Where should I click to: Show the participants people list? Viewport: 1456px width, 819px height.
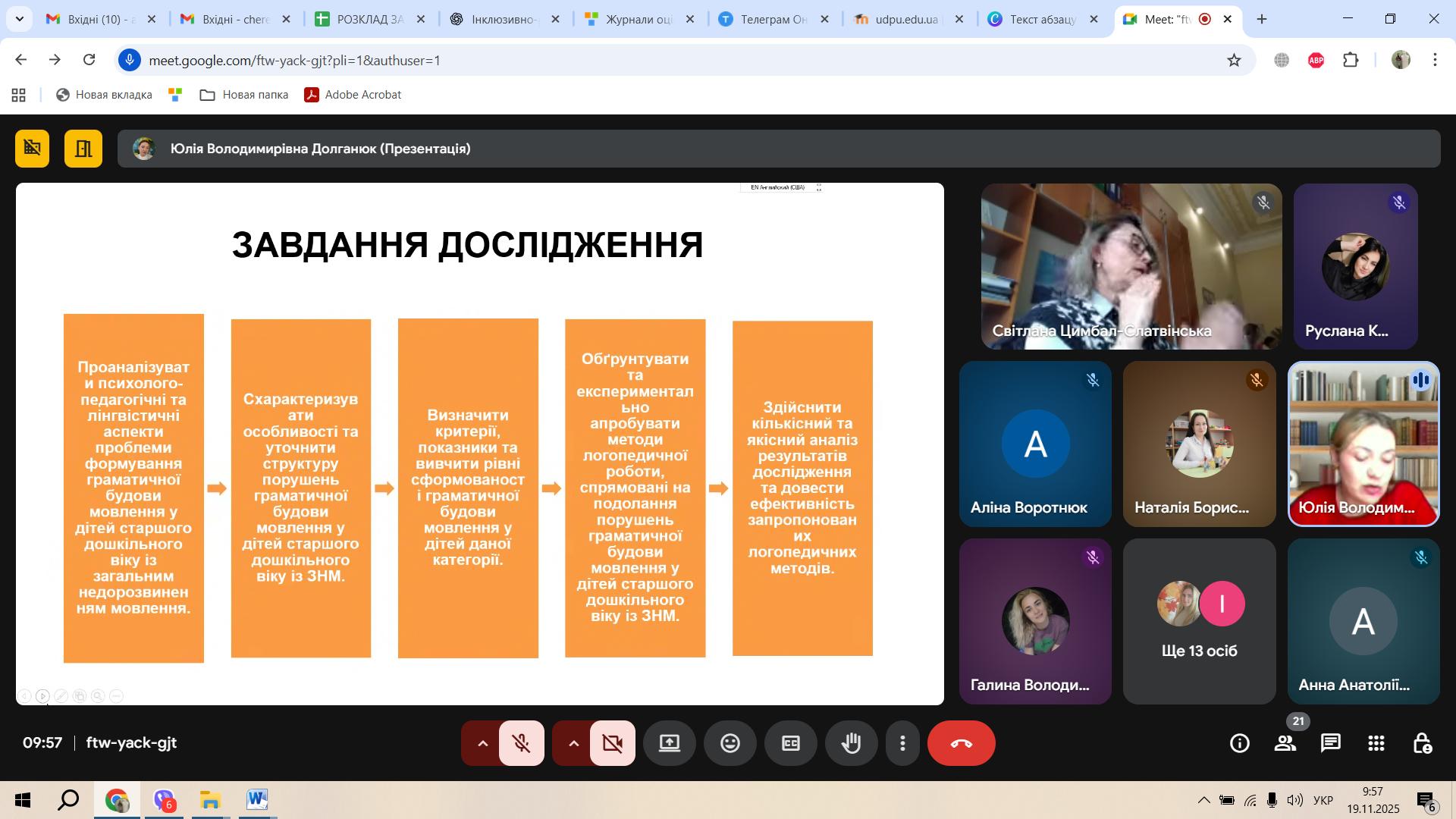click(x=1285, y=743)
